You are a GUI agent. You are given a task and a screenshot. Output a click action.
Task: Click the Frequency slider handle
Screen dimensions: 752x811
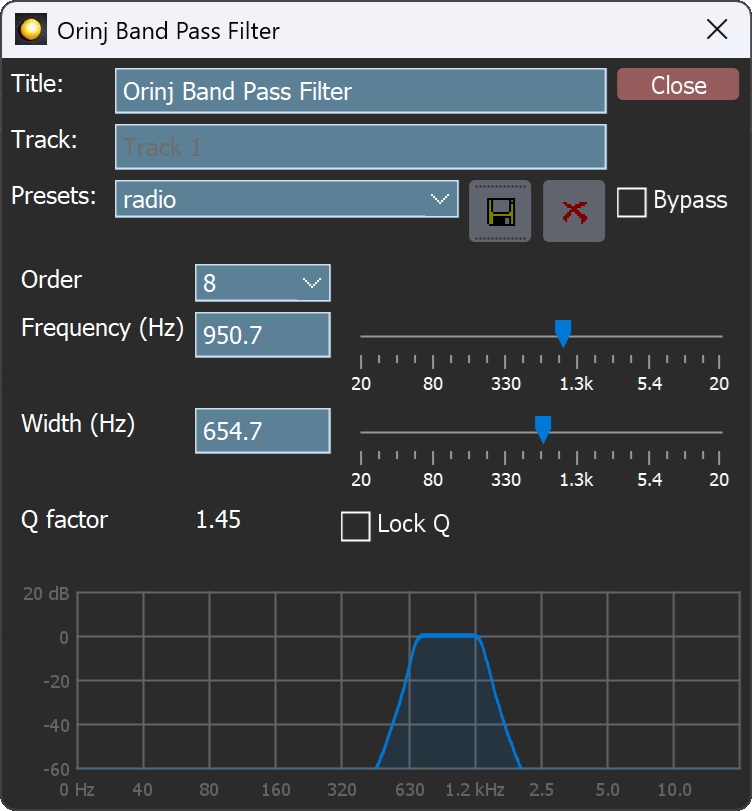tap(563, 334)
